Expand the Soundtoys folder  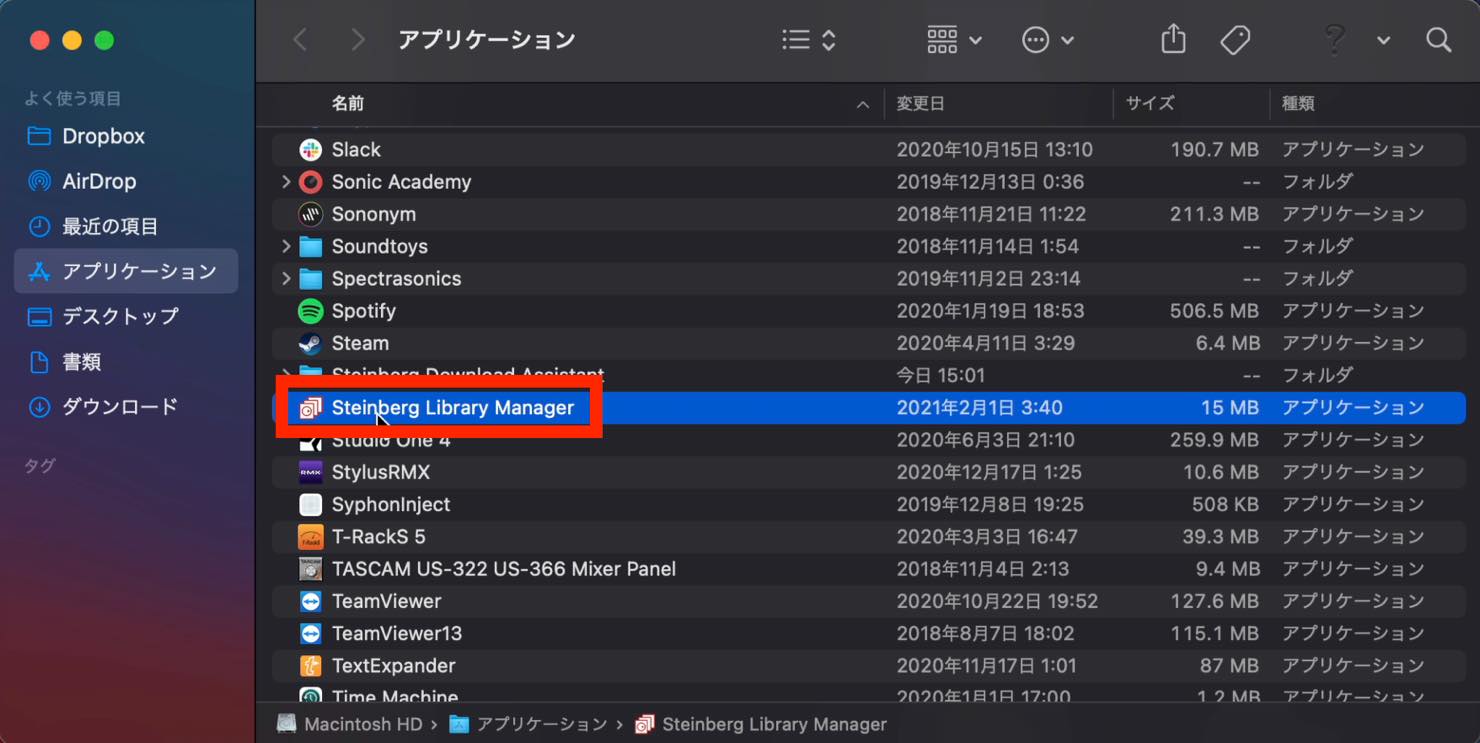(x=286, y=246)
